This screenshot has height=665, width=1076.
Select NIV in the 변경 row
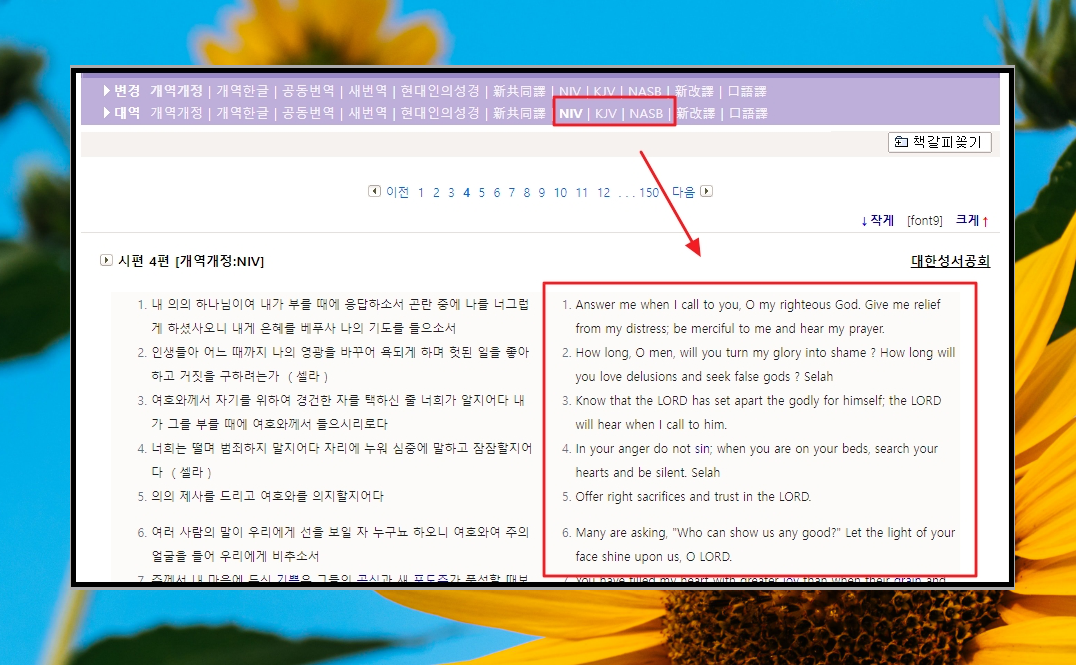point(570,91)
